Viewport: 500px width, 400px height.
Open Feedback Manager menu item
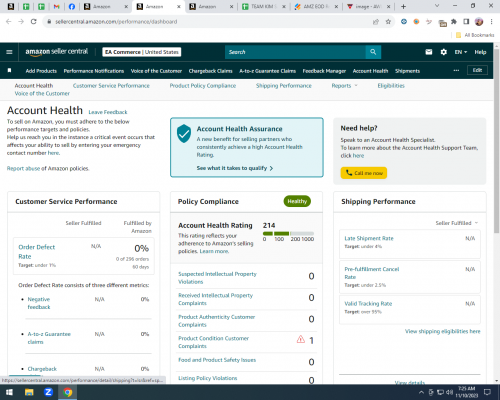[324, 71]
